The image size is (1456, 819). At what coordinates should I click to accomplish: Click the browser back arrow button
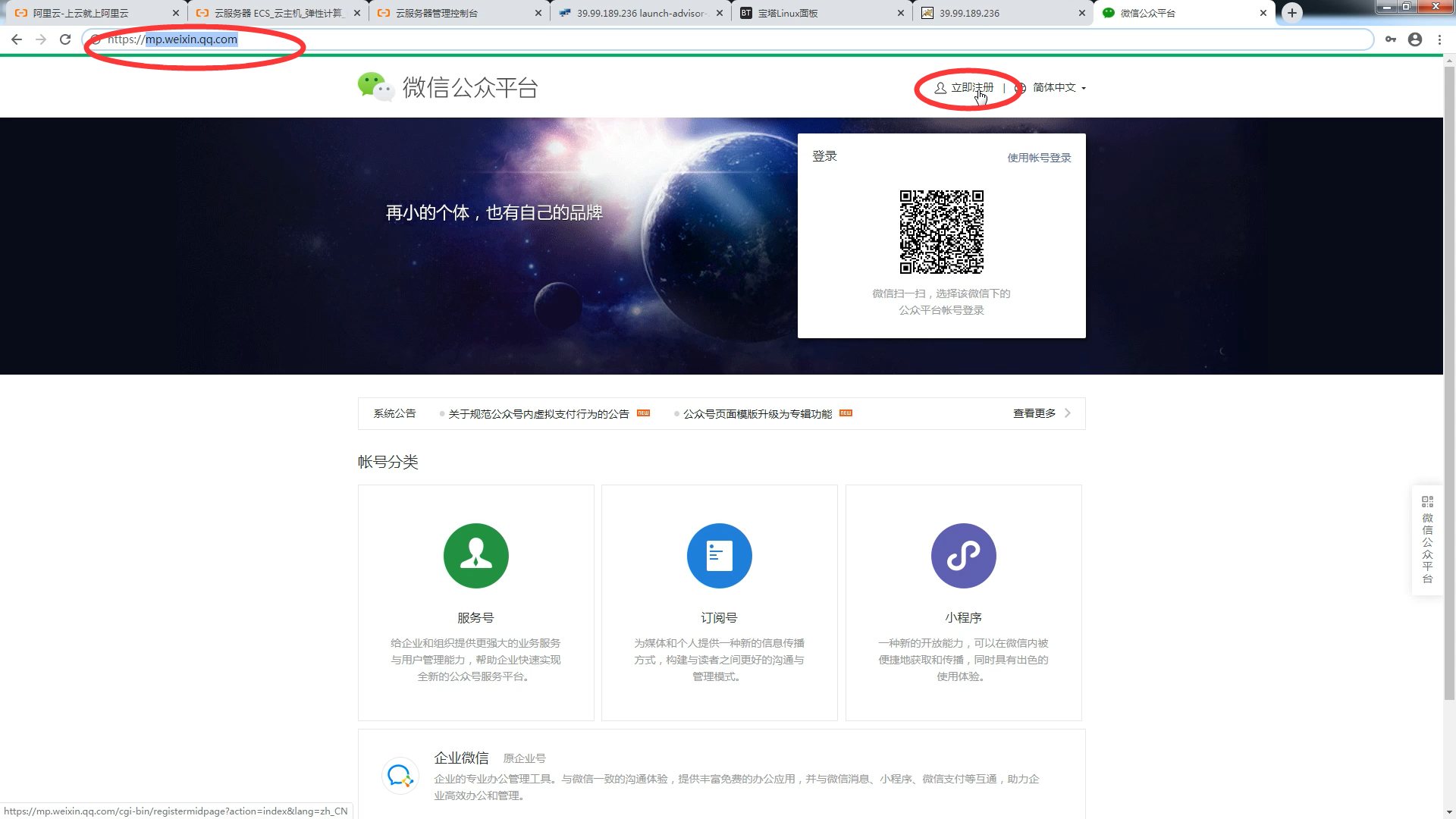tap(17, 39)
